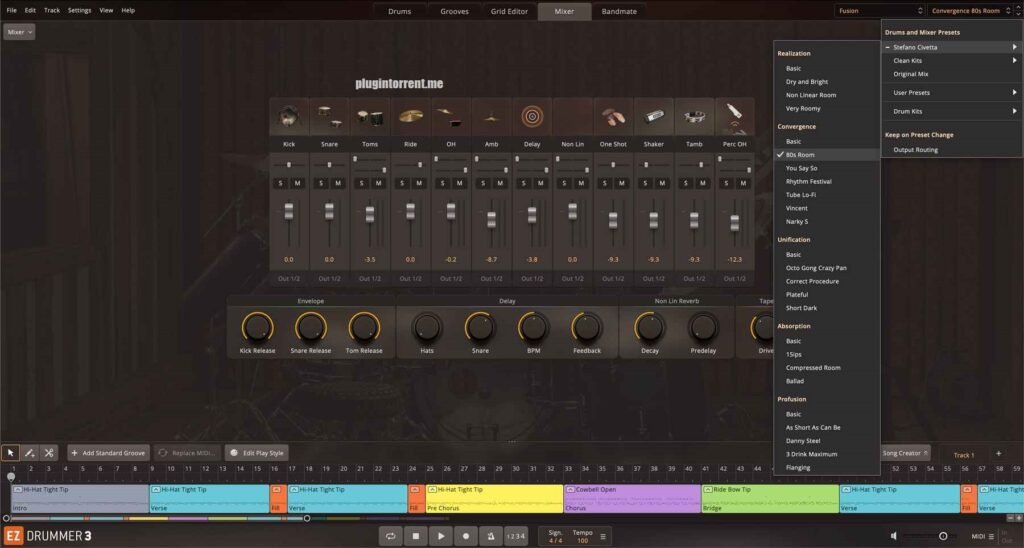This screenshot has width=1024, height=548.
Task: Adjust the Kick Release knob
Action: [257, 327]
